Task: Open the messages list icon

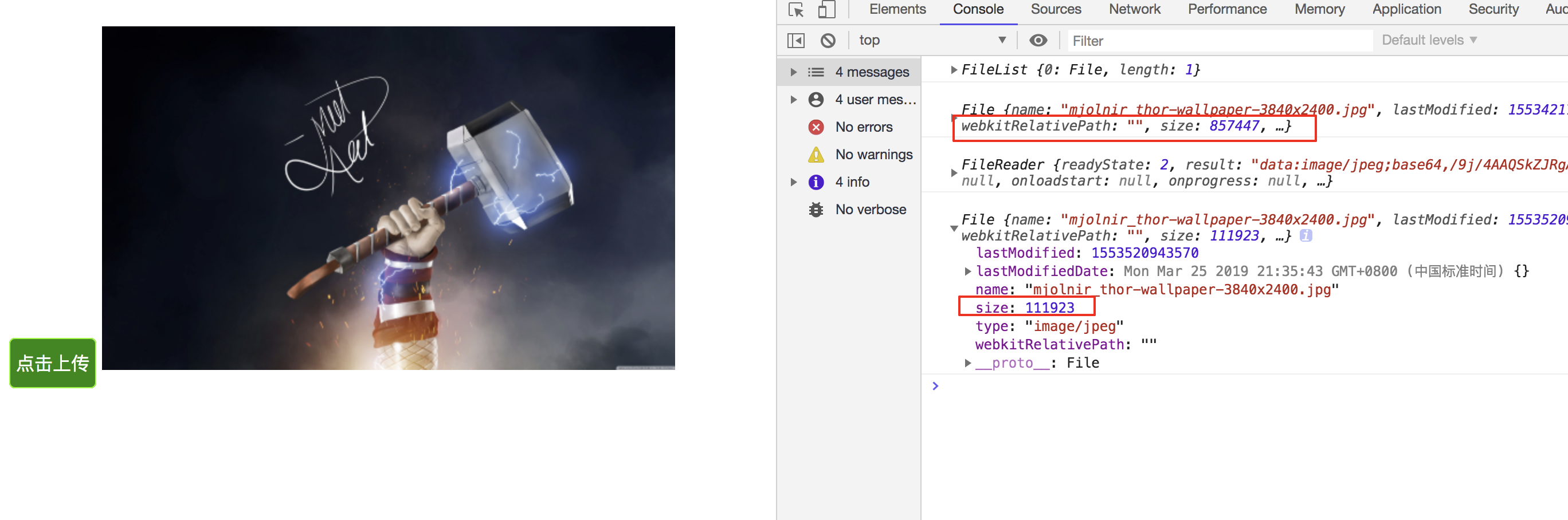Action: (816, 72)
